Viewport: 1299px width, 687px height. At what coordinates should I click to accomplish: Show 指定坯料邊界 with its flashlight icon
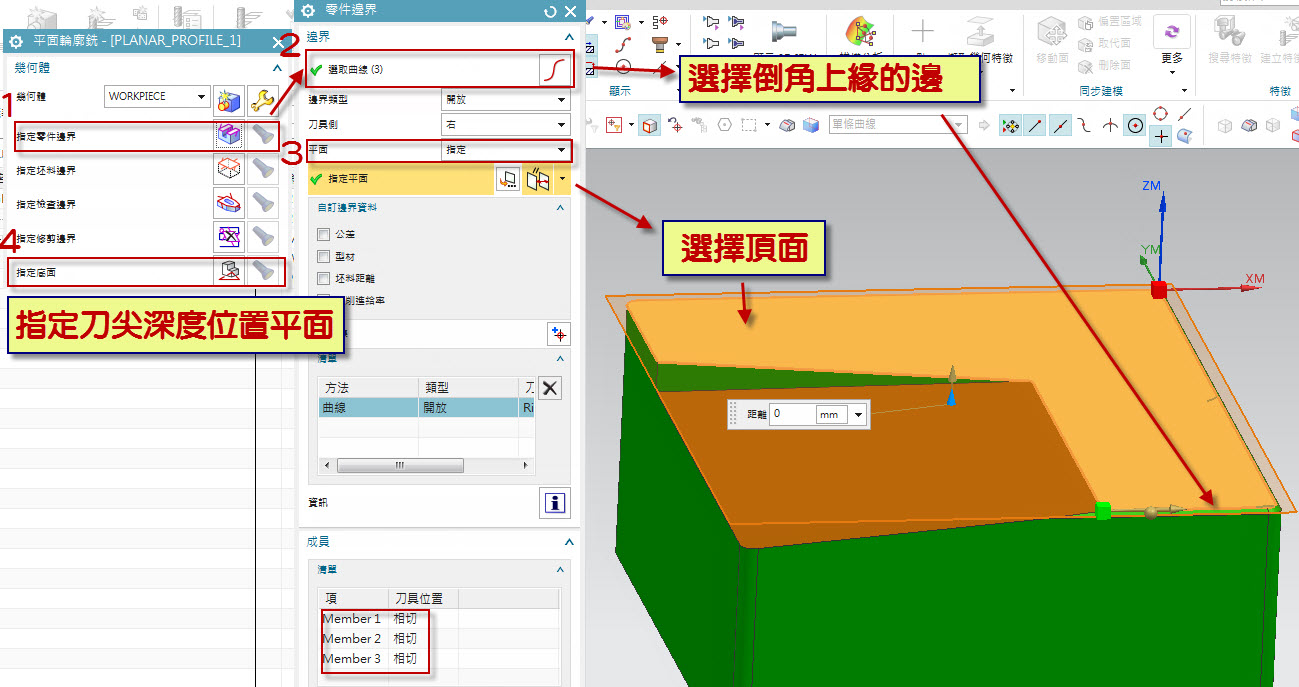point(263,170)
